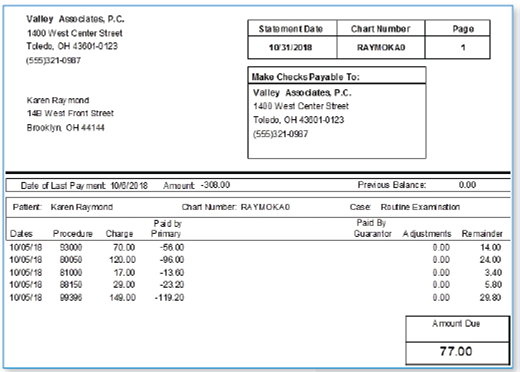520x372 pixels.
Task: Click the Amount Due total 77.00
Action: coord(456,351)
